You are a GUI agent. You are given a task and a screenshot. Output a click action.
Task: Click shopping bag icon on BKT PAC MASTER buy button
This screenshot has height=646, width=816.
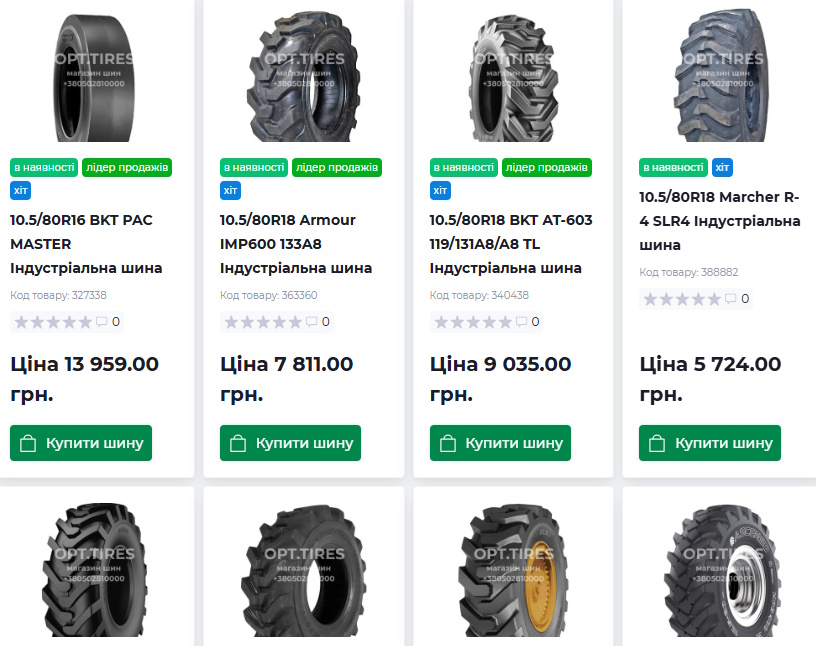(28, 443)
